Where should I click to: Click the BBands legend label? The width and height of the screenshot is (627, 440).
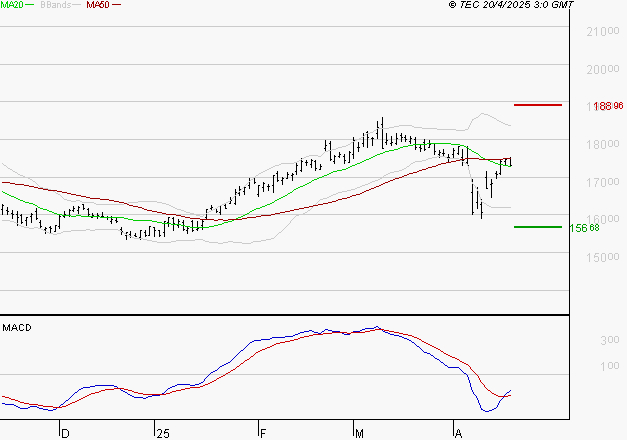[x=56, y=5]
